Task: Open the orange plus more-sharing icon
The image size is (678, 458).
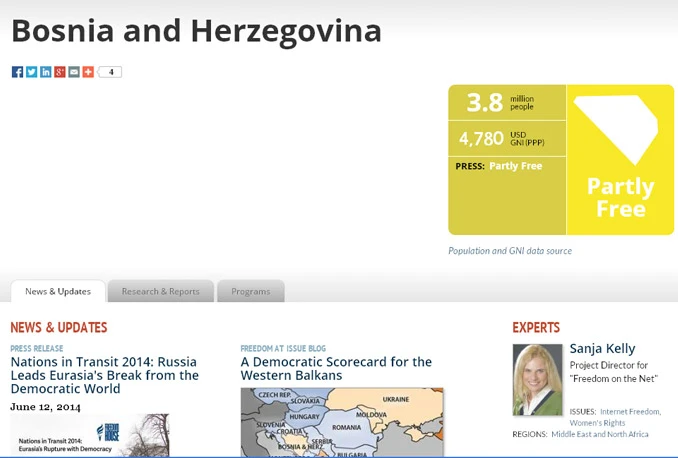Action: click(88, 72)
